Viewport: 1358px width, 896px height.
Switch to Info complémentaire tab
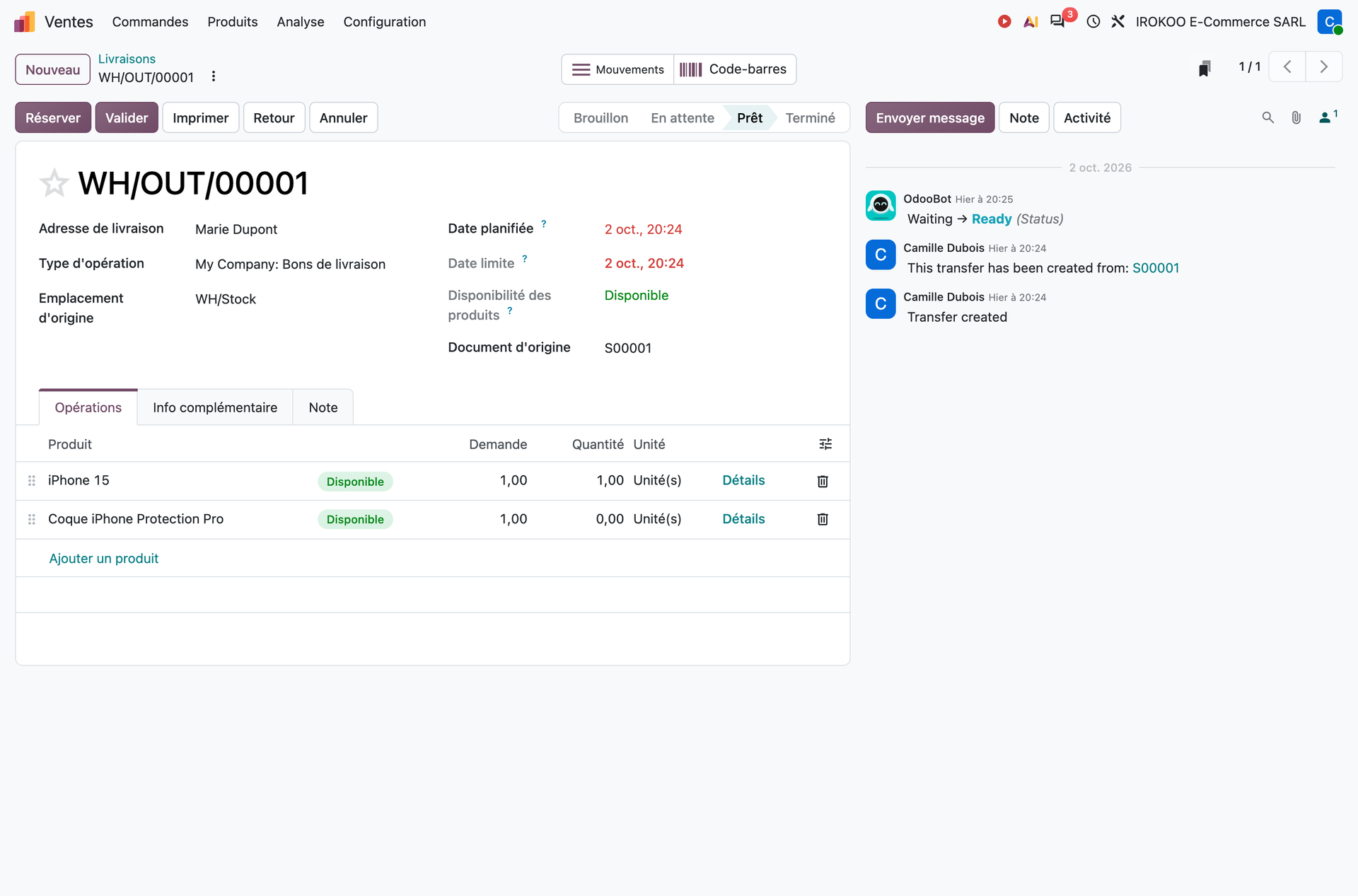[x=215, y=407]
